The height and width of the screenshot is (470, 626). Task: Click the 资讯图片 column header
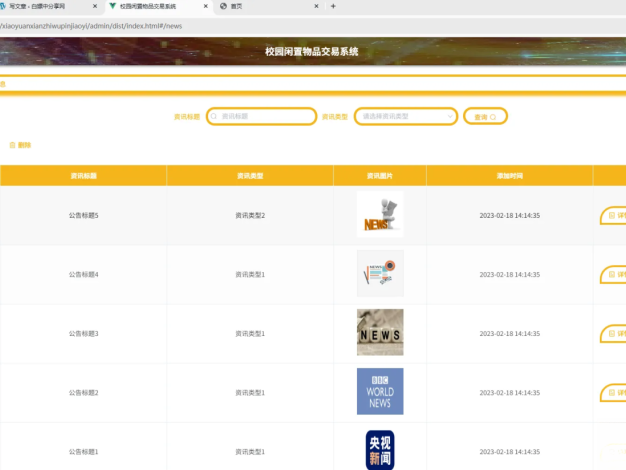coord(380,176)
